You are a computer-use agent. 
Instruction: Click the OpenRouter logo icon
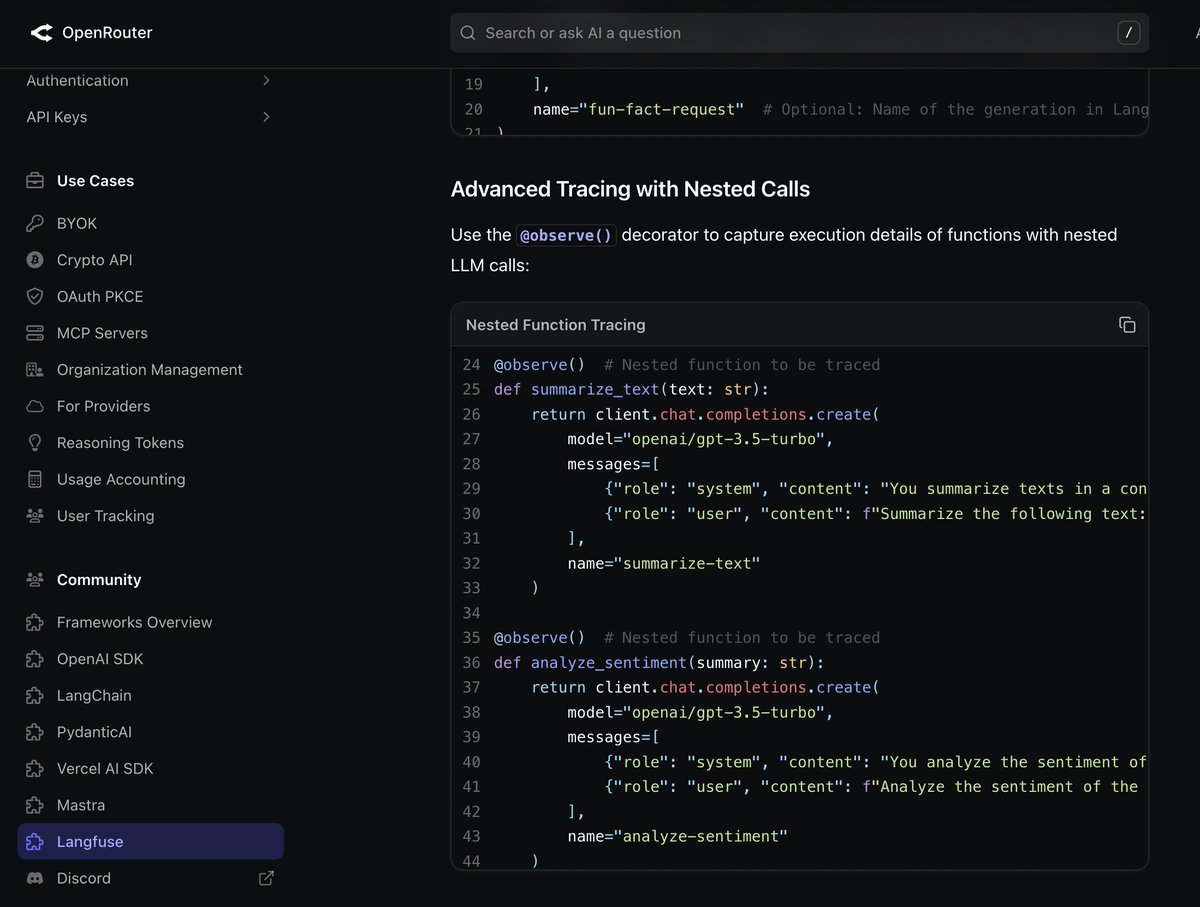41,33
